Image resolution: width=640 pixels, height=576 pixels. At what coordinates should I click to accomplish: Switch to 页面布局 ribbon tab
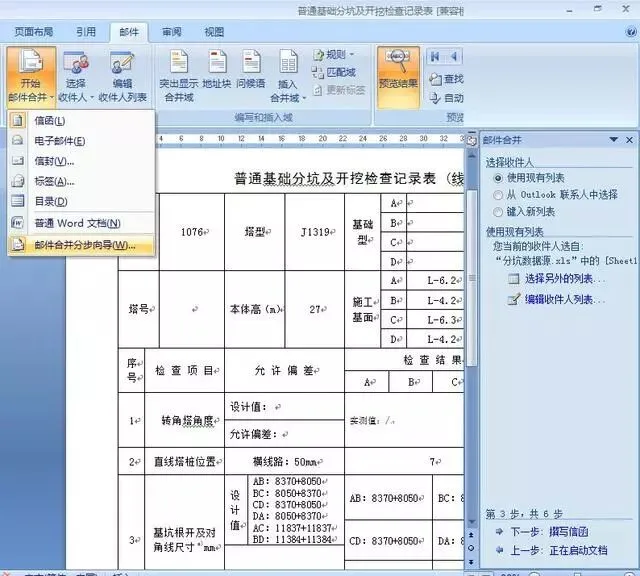tap(33, 32)
